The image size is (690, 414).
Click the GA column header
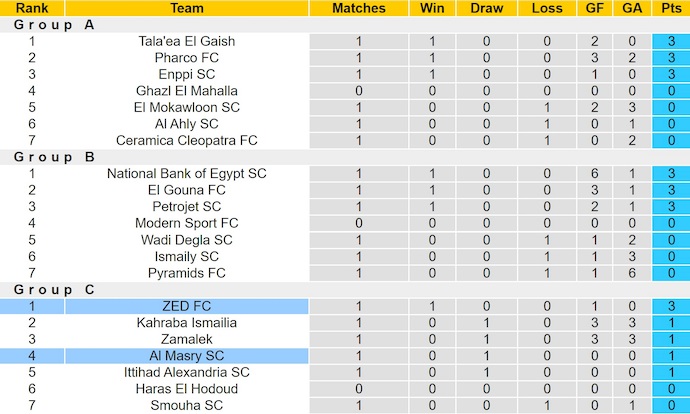pyautogui.click(x=631, y=8)
